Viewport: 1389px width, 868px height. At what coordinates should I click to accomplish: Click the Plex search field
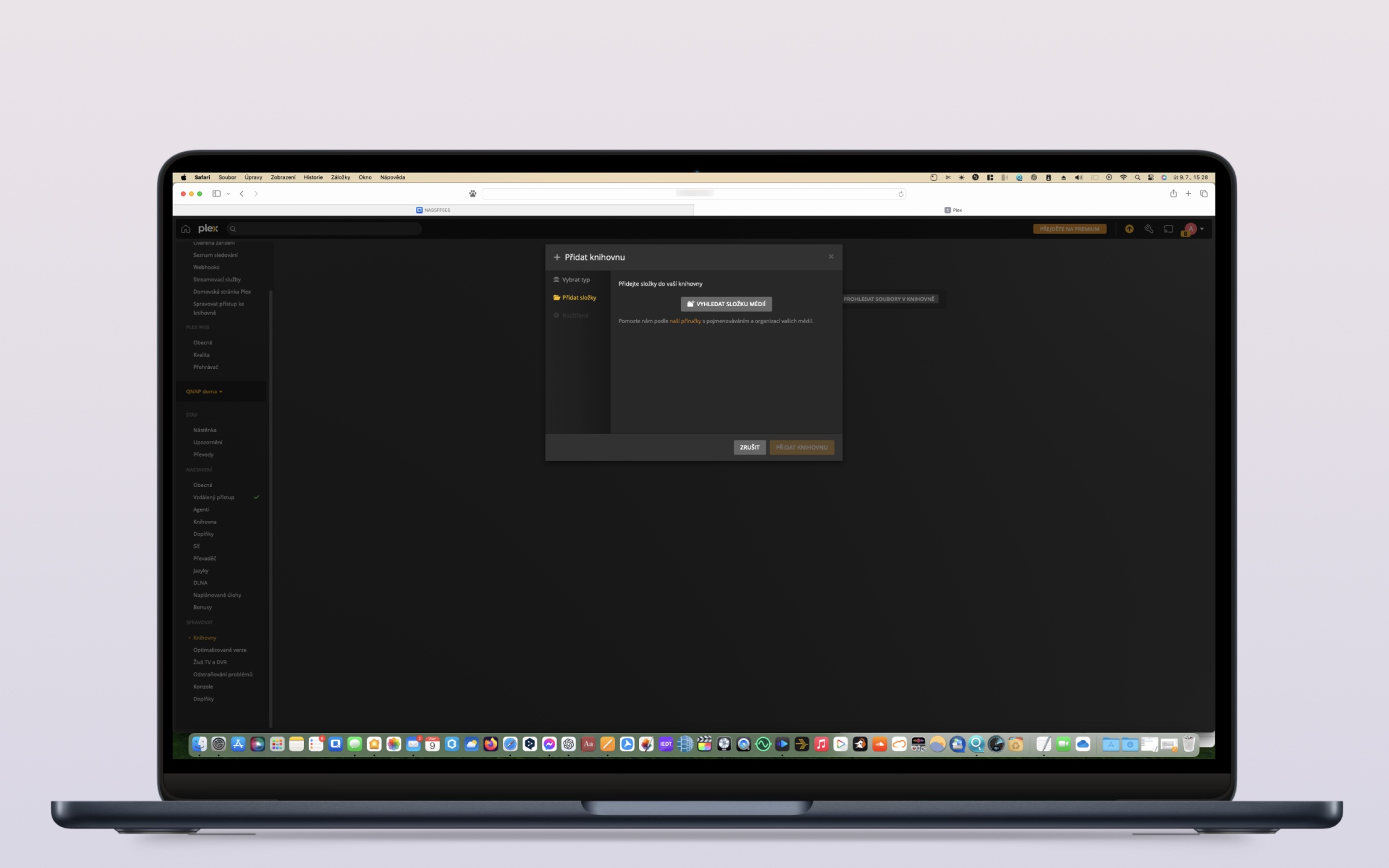[326, 229]
